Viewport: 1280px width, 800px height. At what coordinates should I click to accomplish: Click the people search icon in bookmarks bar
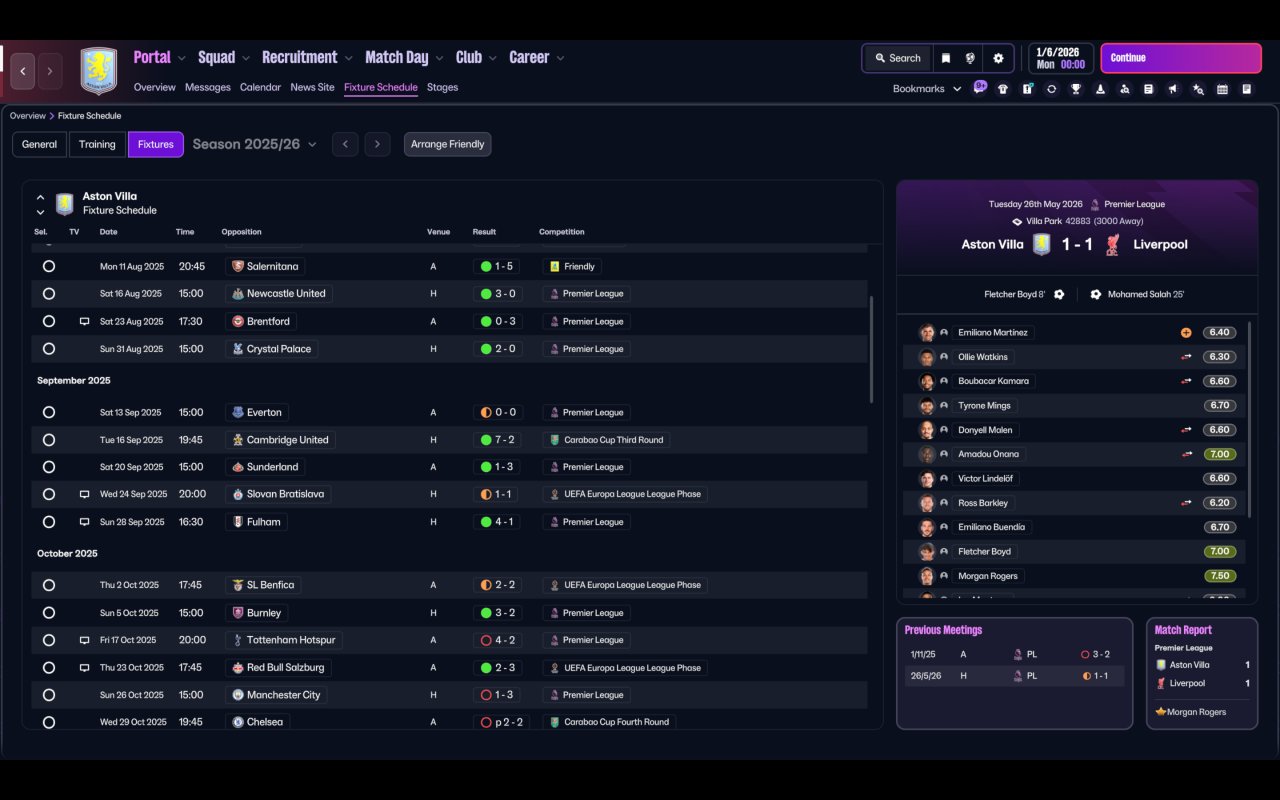tap(1125, 89)
